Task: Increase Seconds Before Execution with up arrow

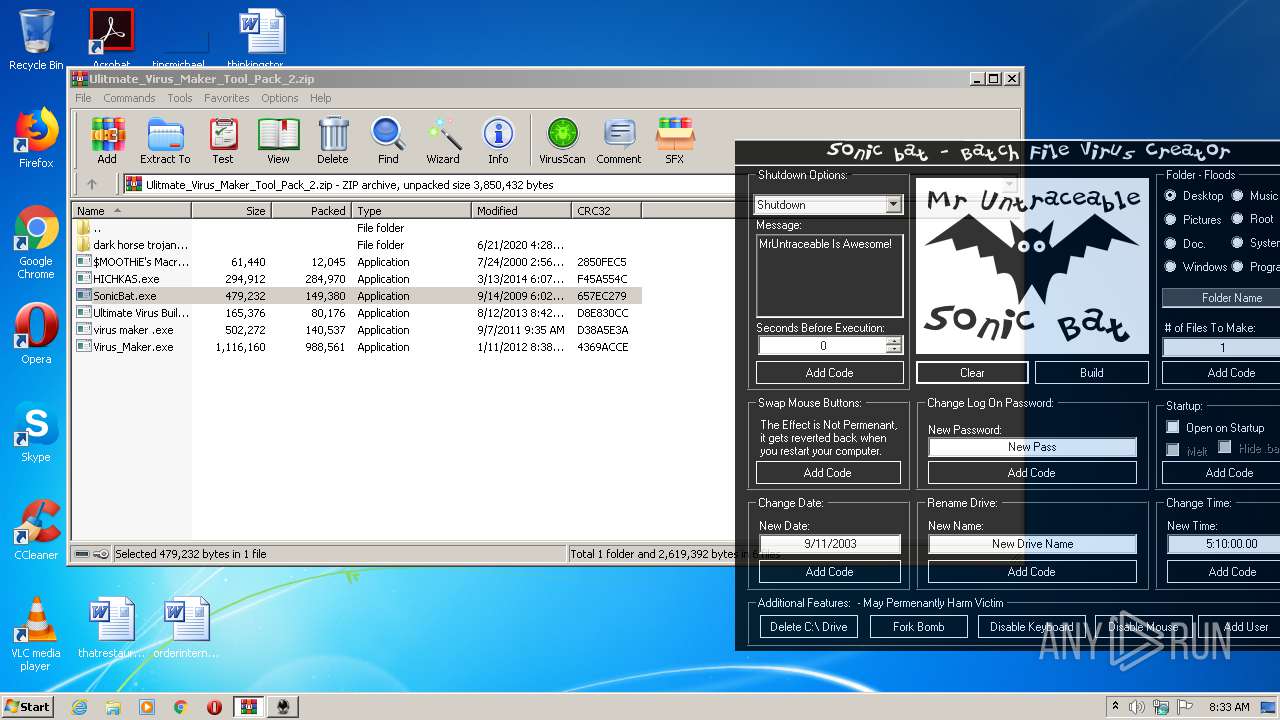Action: tap(893, 341)
